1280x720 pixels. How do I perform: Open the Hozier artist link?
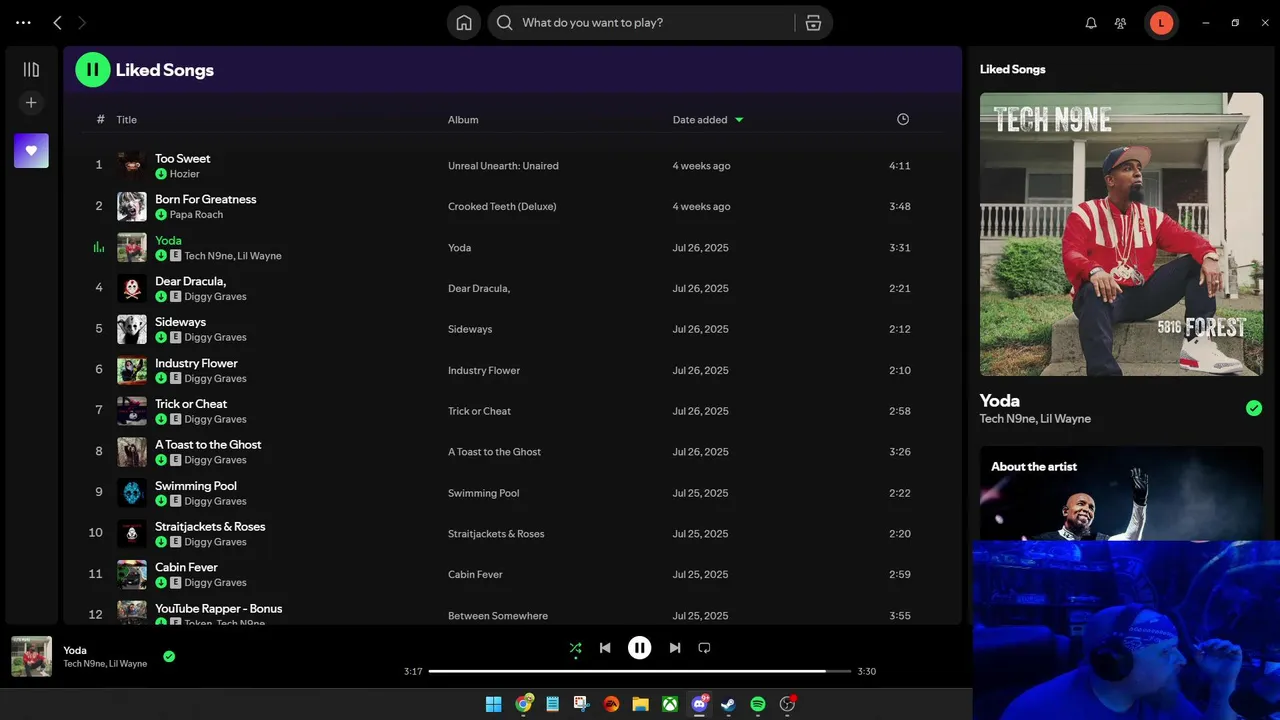coord(184,174)
